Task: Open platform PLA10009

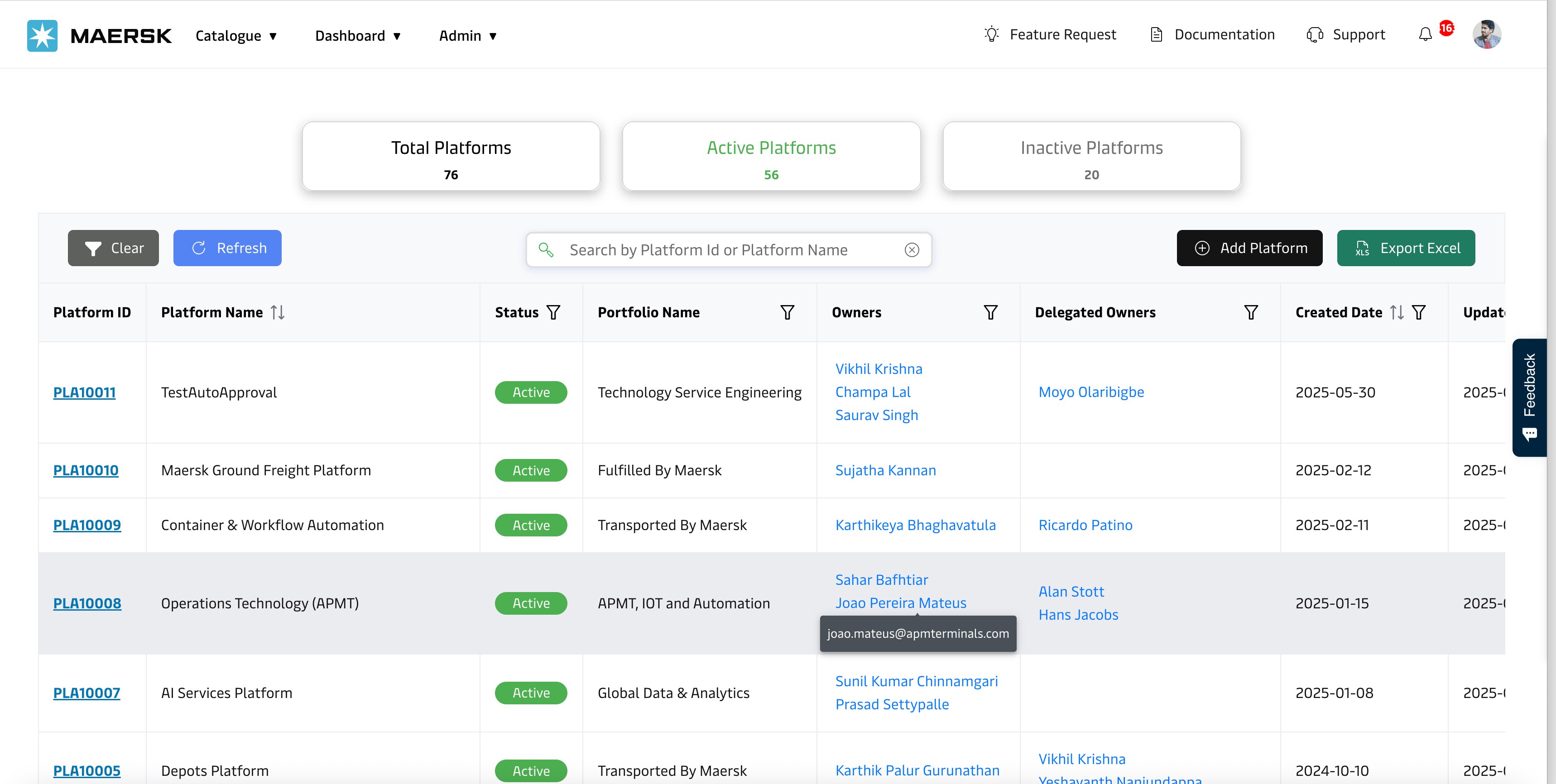Action: coord(87,526)
